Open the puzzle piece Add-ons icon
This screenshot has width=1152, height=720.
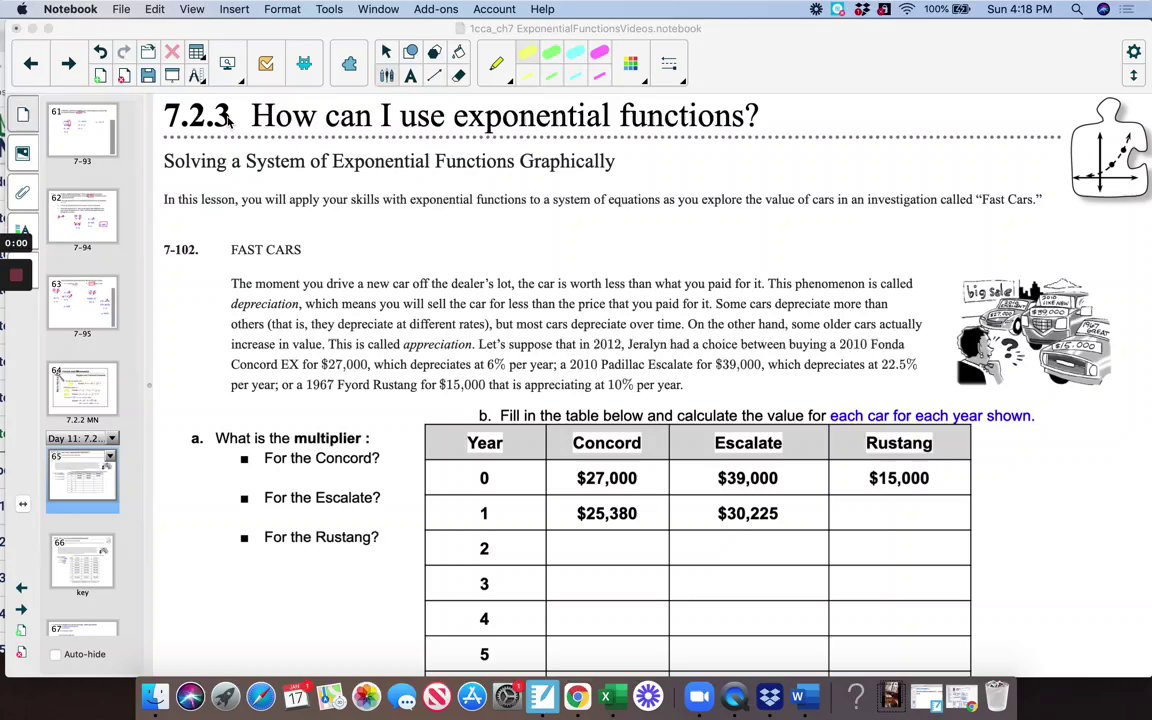(349, 64)
